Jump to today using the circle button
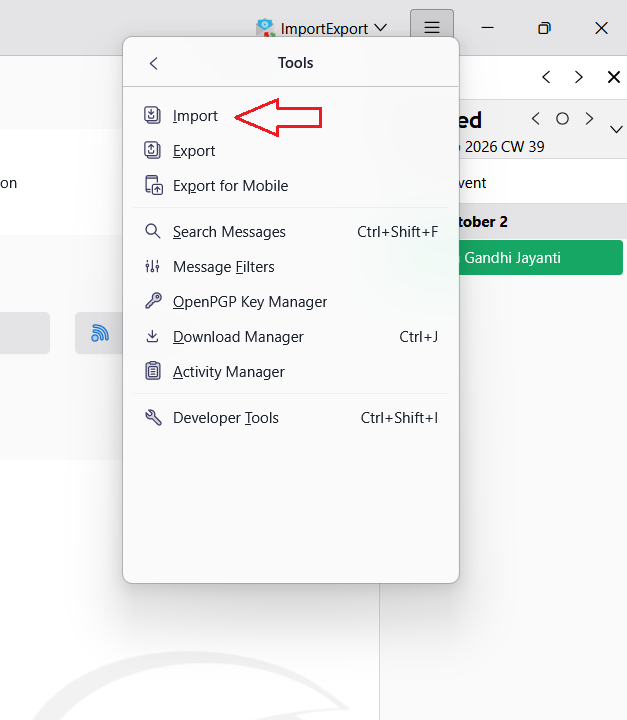 pos(562,119)
